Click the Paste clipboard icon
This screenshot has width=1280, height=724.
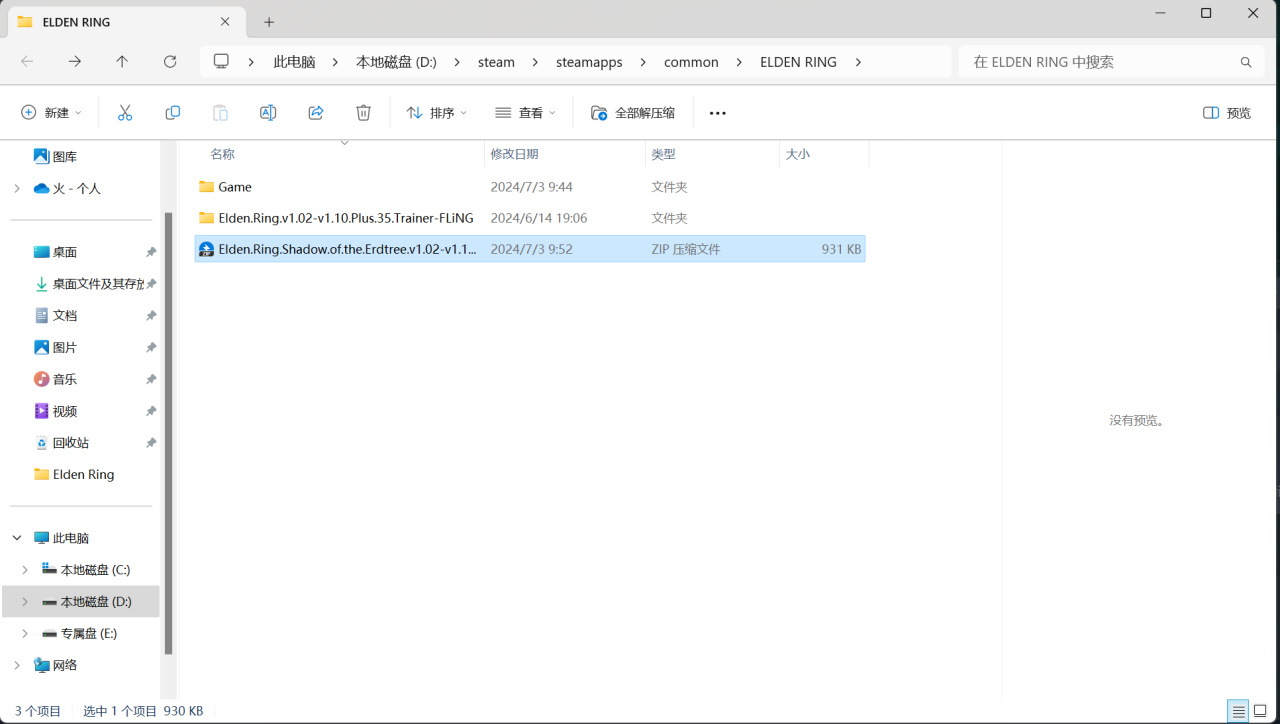click(x=220, y=113)
